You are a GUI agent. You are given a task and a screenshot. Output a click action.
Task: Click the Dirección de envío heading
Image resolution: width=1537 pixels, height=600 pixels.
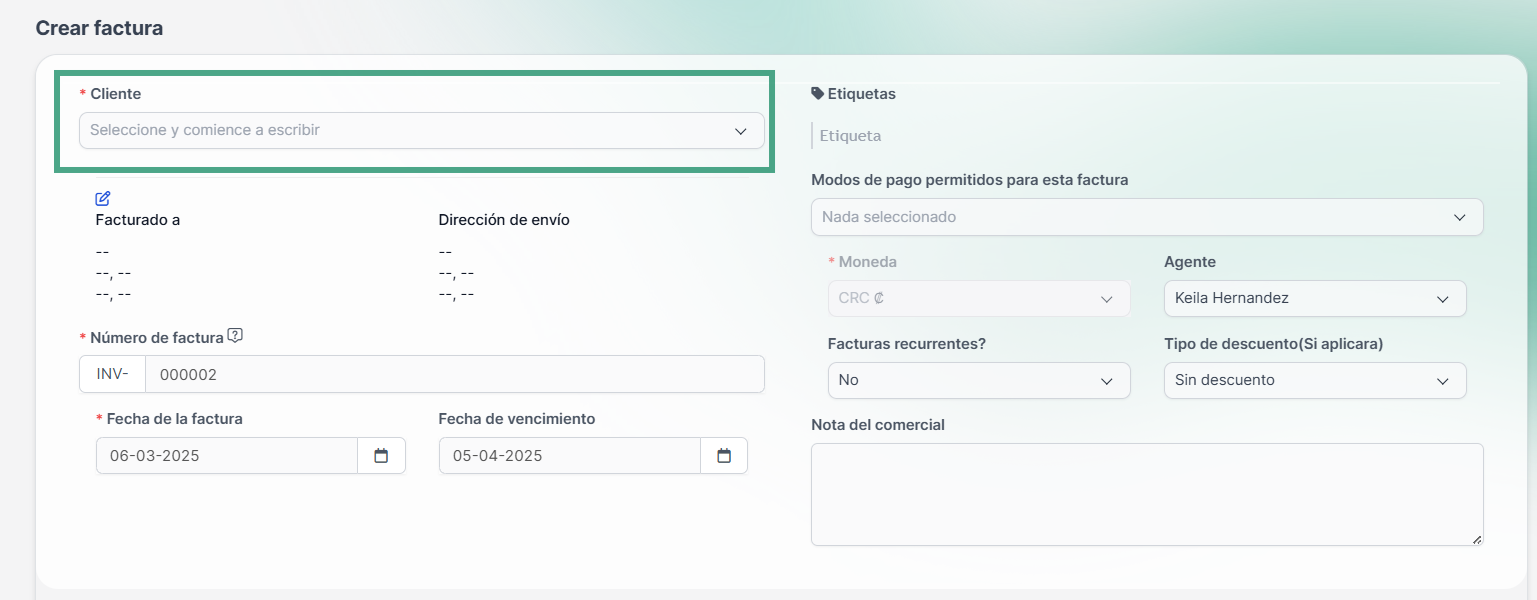pos(504,220)
